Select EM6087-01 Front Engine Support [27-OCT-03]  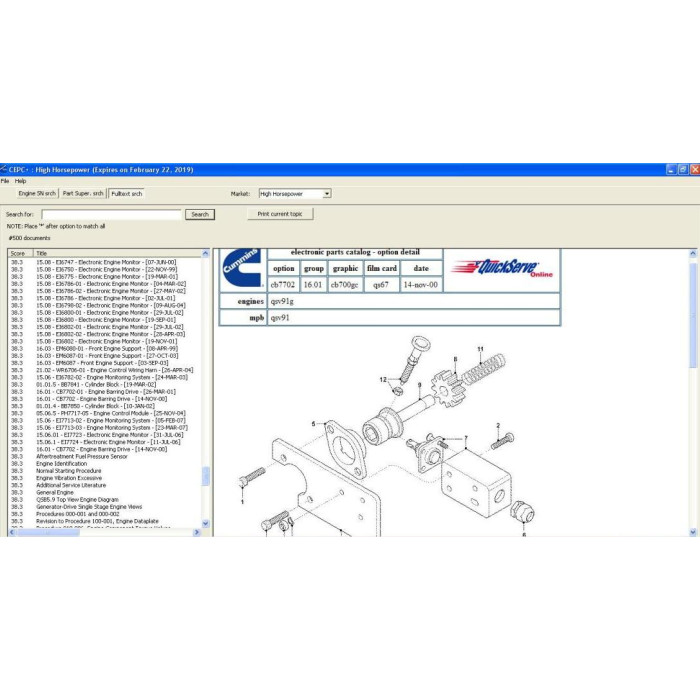107,356
